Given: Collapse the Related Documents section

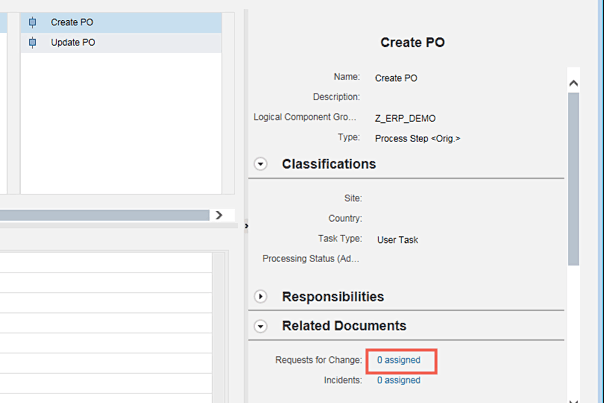Looking at the screenshot, I should tap(261, 326).
